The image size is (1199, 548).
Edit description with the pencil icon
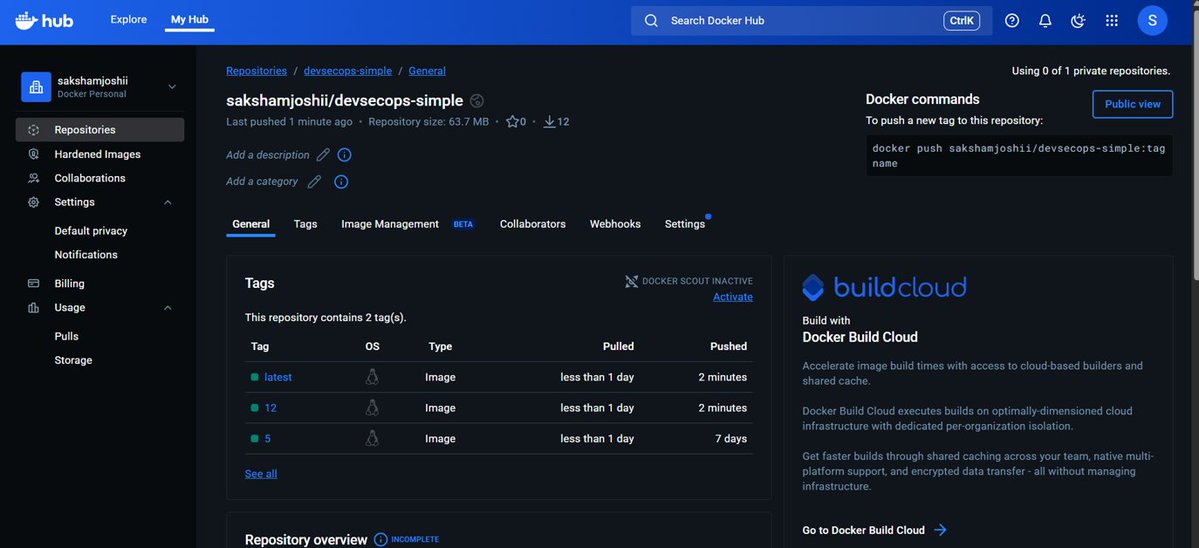323,155
